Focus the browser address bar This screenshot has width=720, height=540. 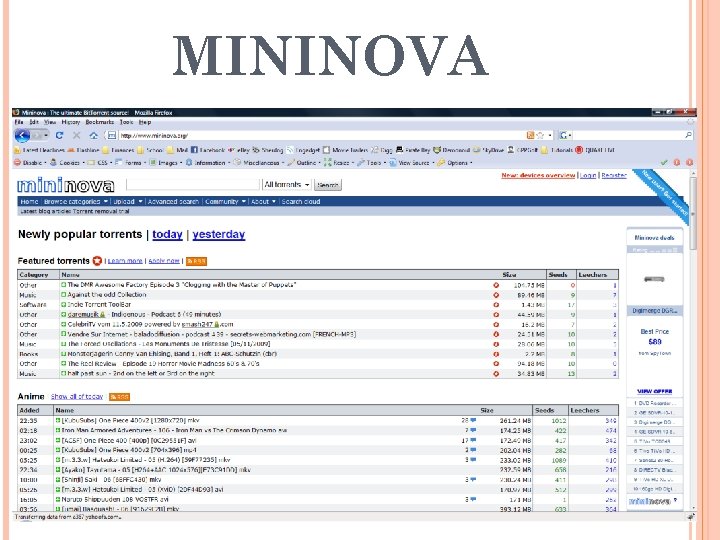coord(321,135)
